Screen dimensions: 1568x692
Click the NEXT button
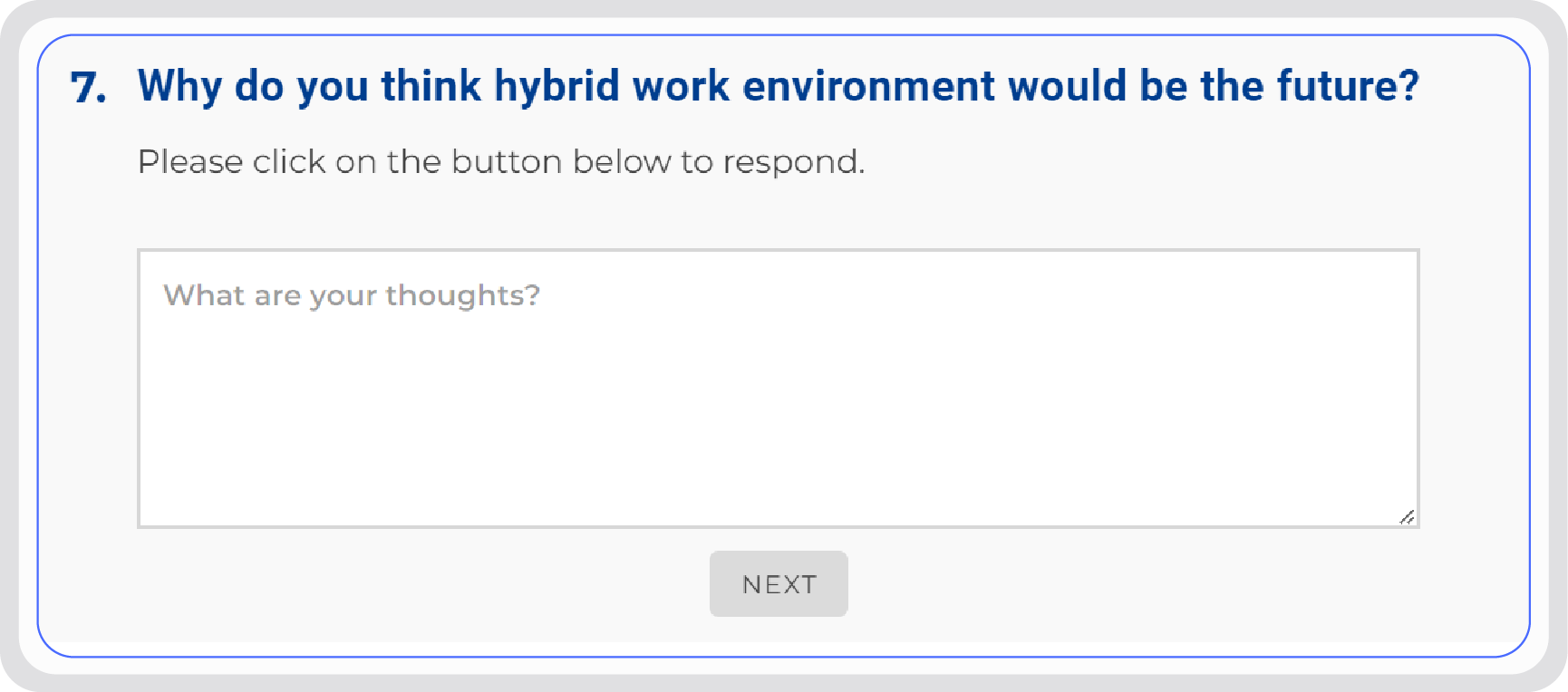[x=779, y=584]
